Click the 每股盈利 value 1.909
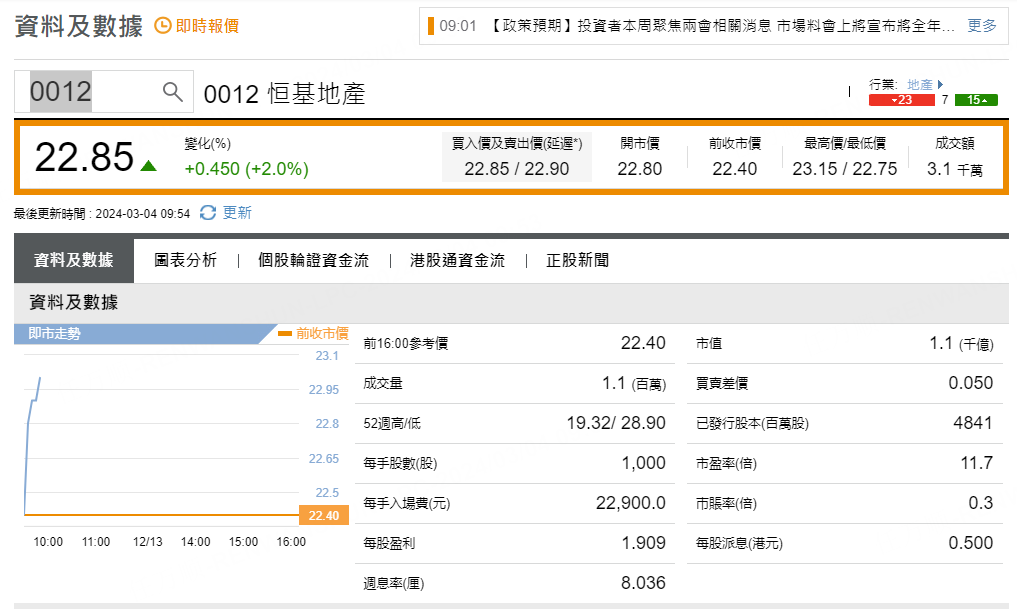 pos(643,543)
